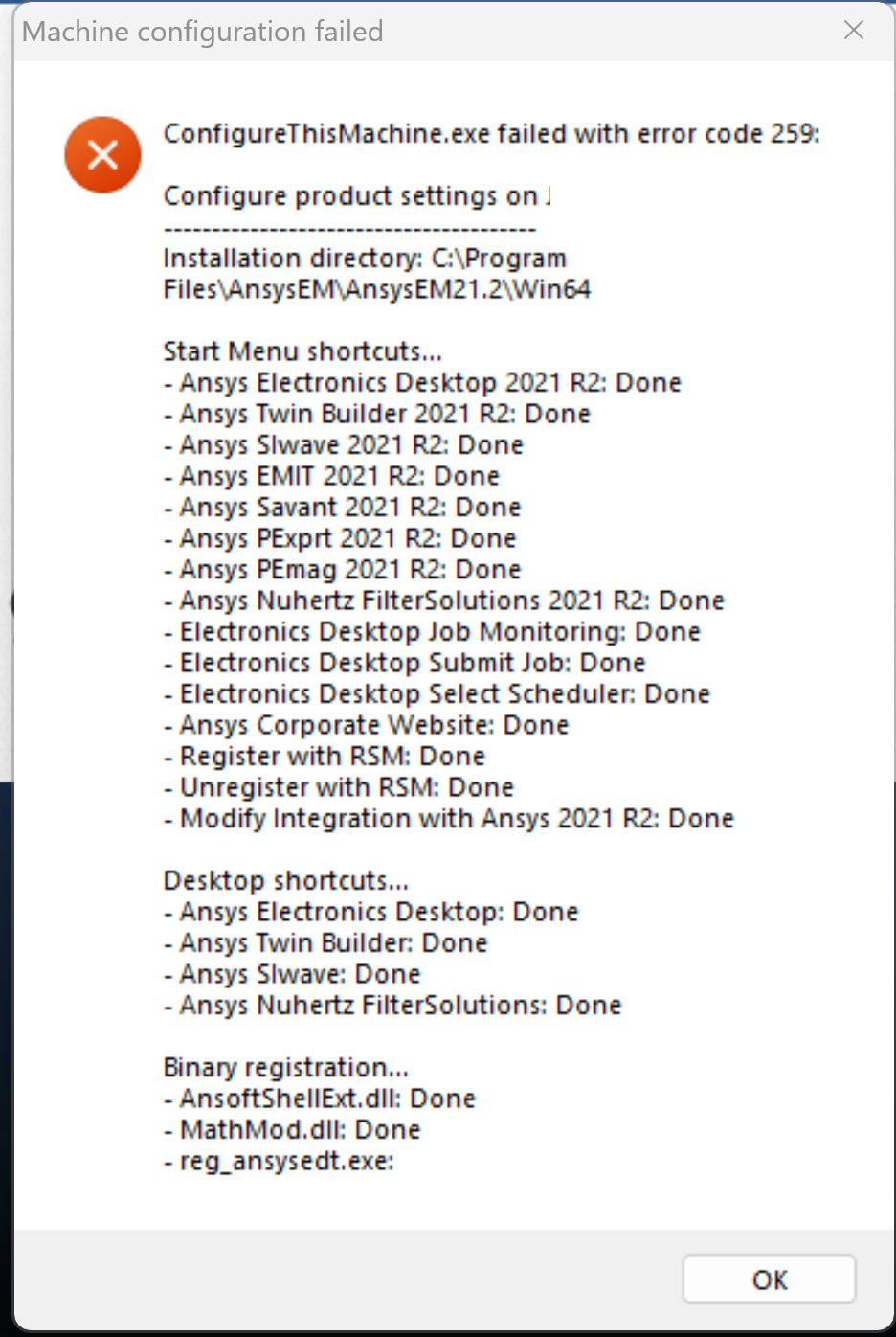
Task: Close the Machine configuration failed dialog
Action: (854, 31)
